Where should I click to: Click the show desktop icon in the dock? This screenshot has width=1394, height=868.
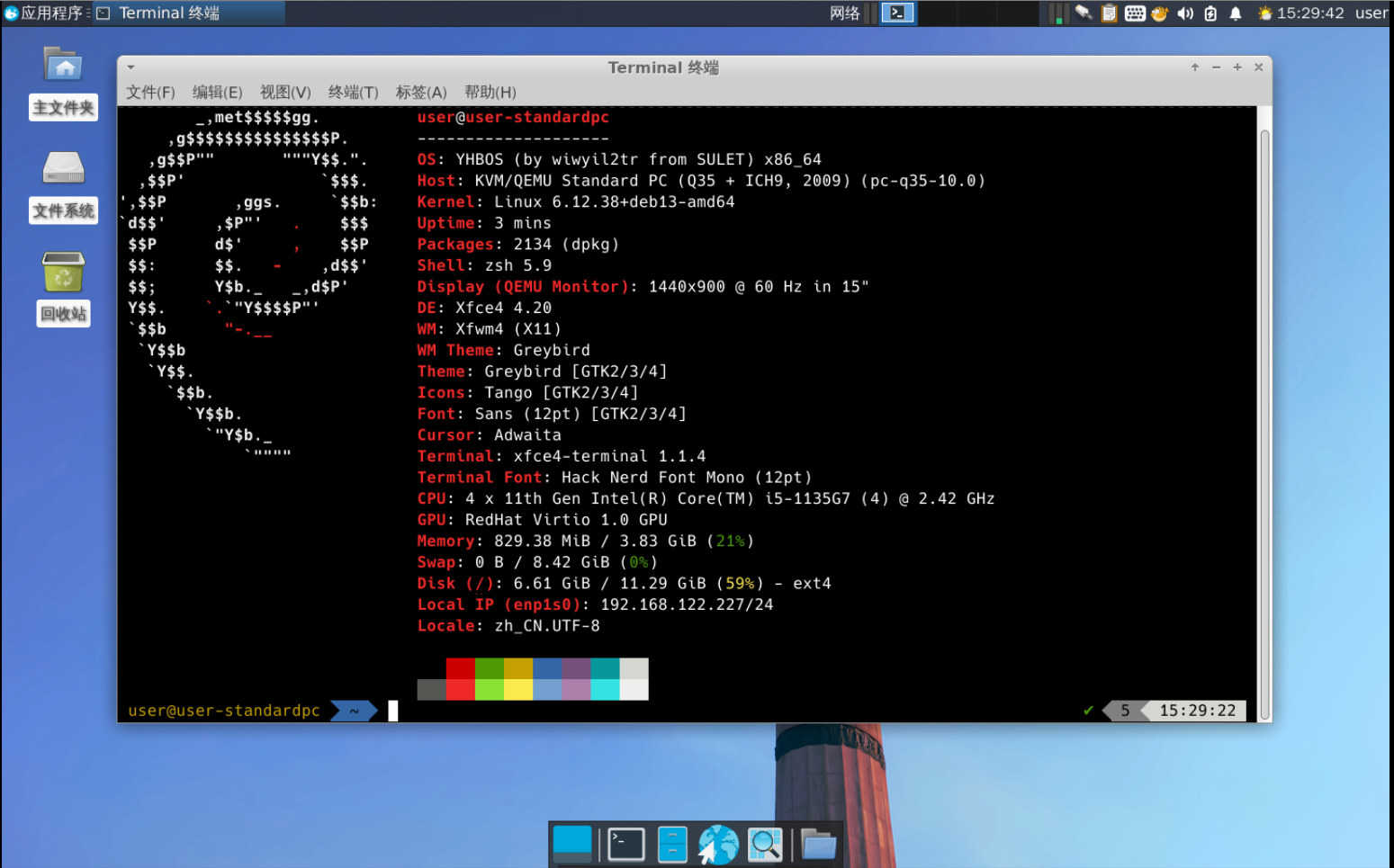(x=572, y=845)
